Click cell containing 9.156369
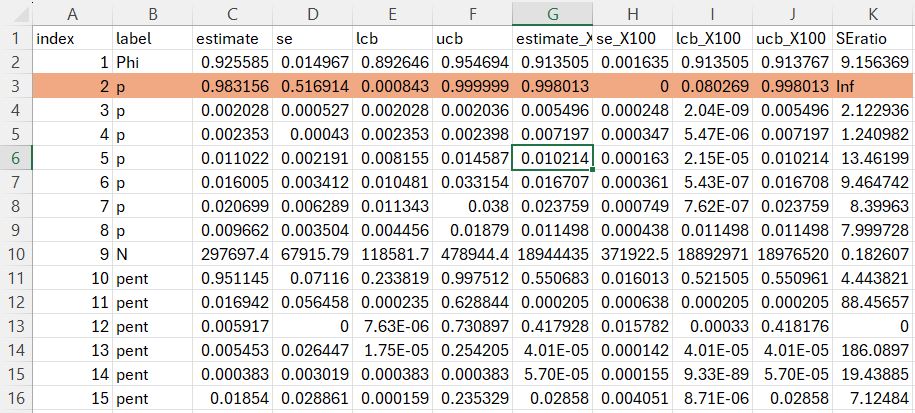Image resolution: width=915 pixels, height=413 pixels. coord(874,62)
